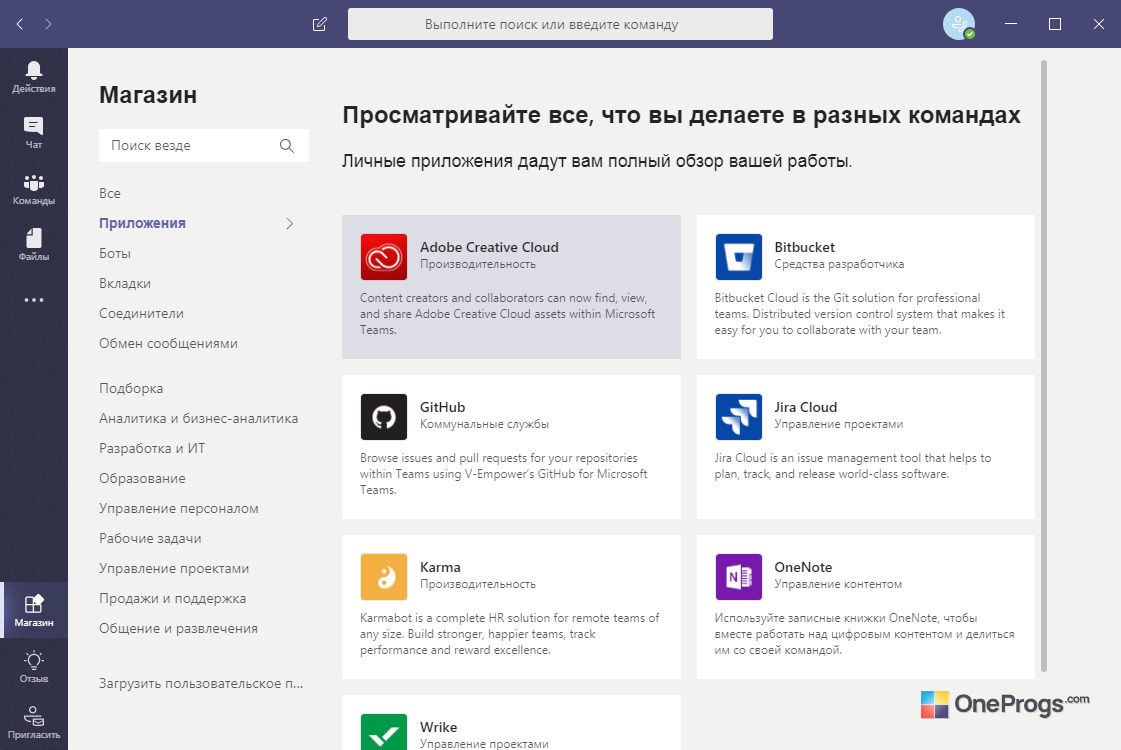Image resolution: width=1121 pixels, height=750 pixels.
Task: Click the Karmabot description text
Action: point(509,634)
